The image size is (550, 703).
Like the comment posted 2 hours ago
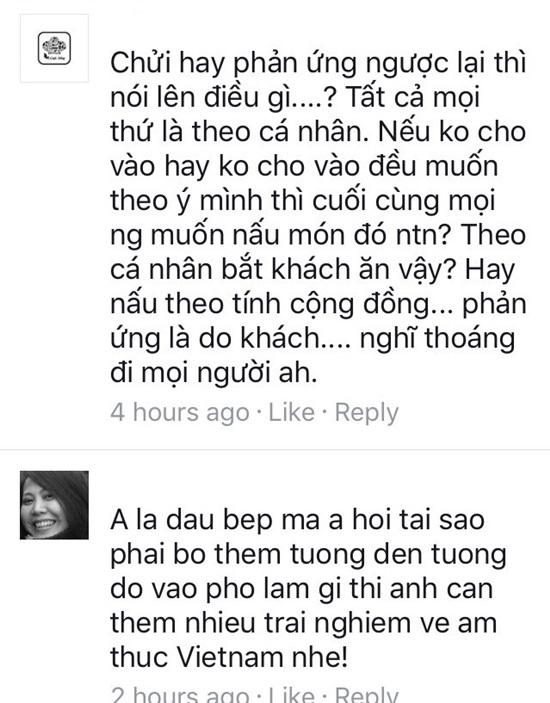click(x=291, y=694)
